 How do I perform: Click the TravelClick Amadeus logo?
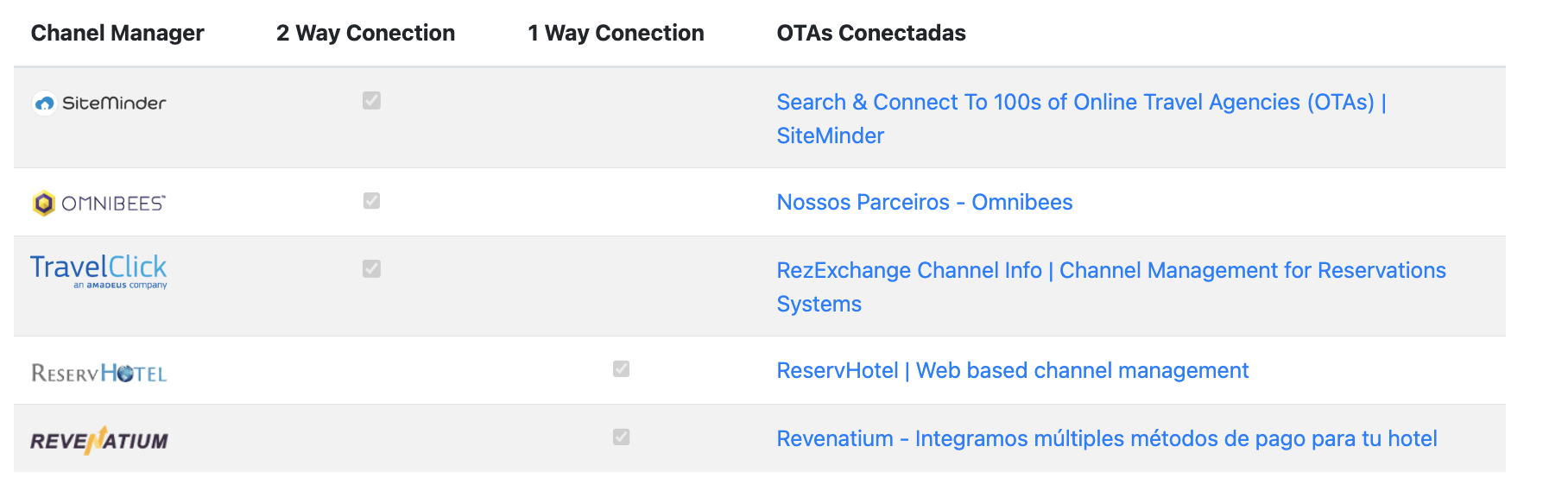tap(99, 271)
